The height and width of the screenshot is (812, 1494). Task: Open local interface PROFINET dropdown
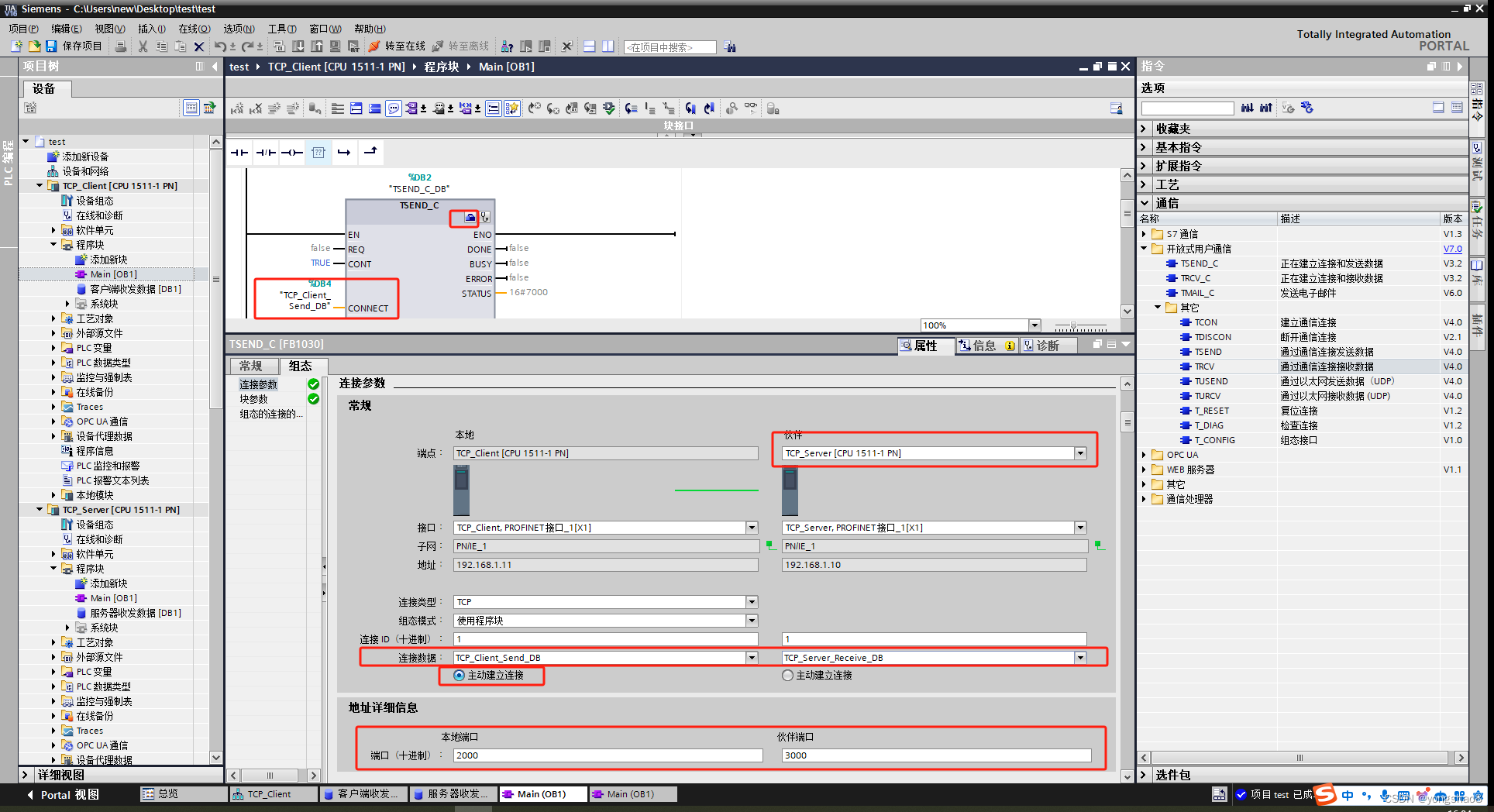coord(752,528)
